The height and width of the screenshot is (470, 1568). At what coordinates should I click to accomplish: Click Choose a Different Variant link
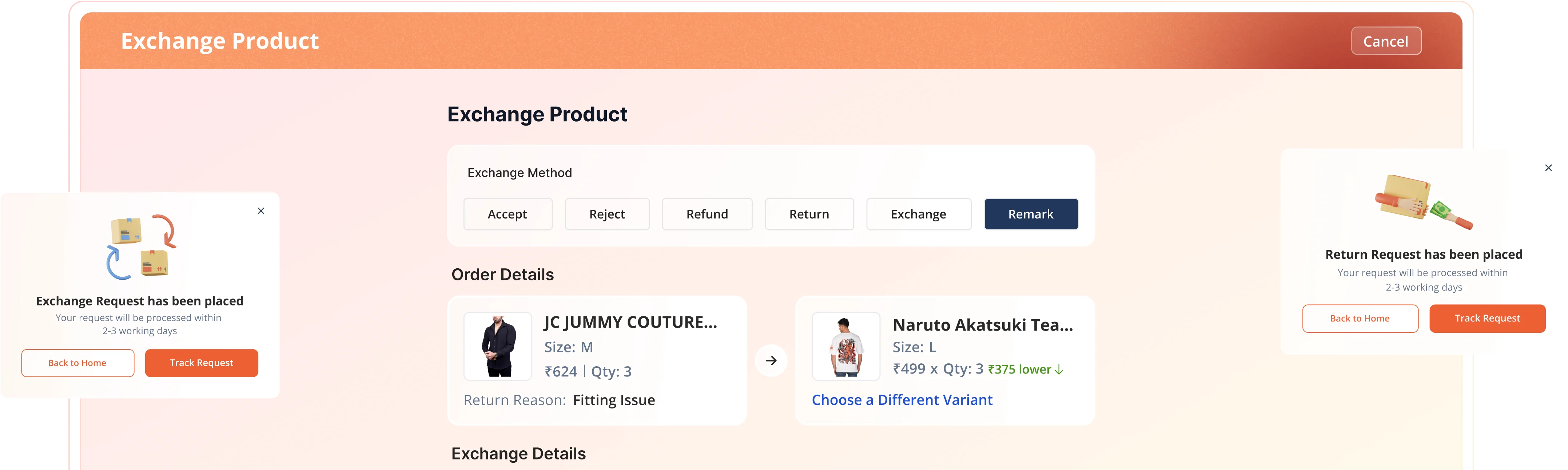click(902, 400)
